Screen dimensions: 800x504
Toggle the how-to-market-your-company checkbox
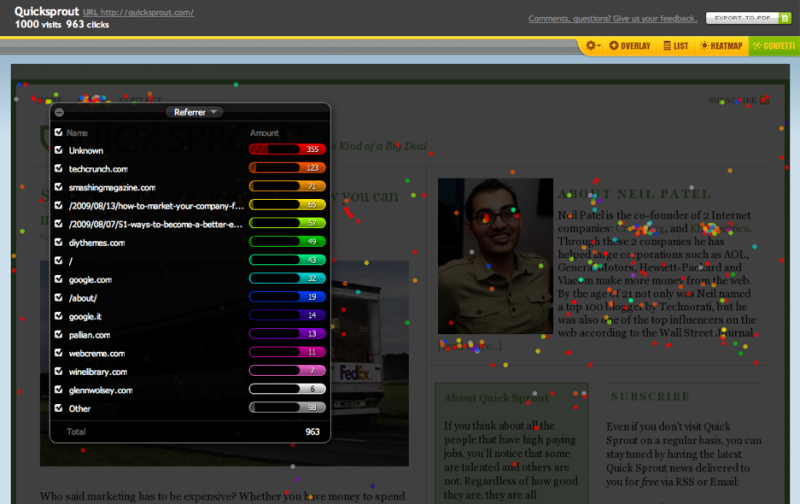click(x=59, y=205)
